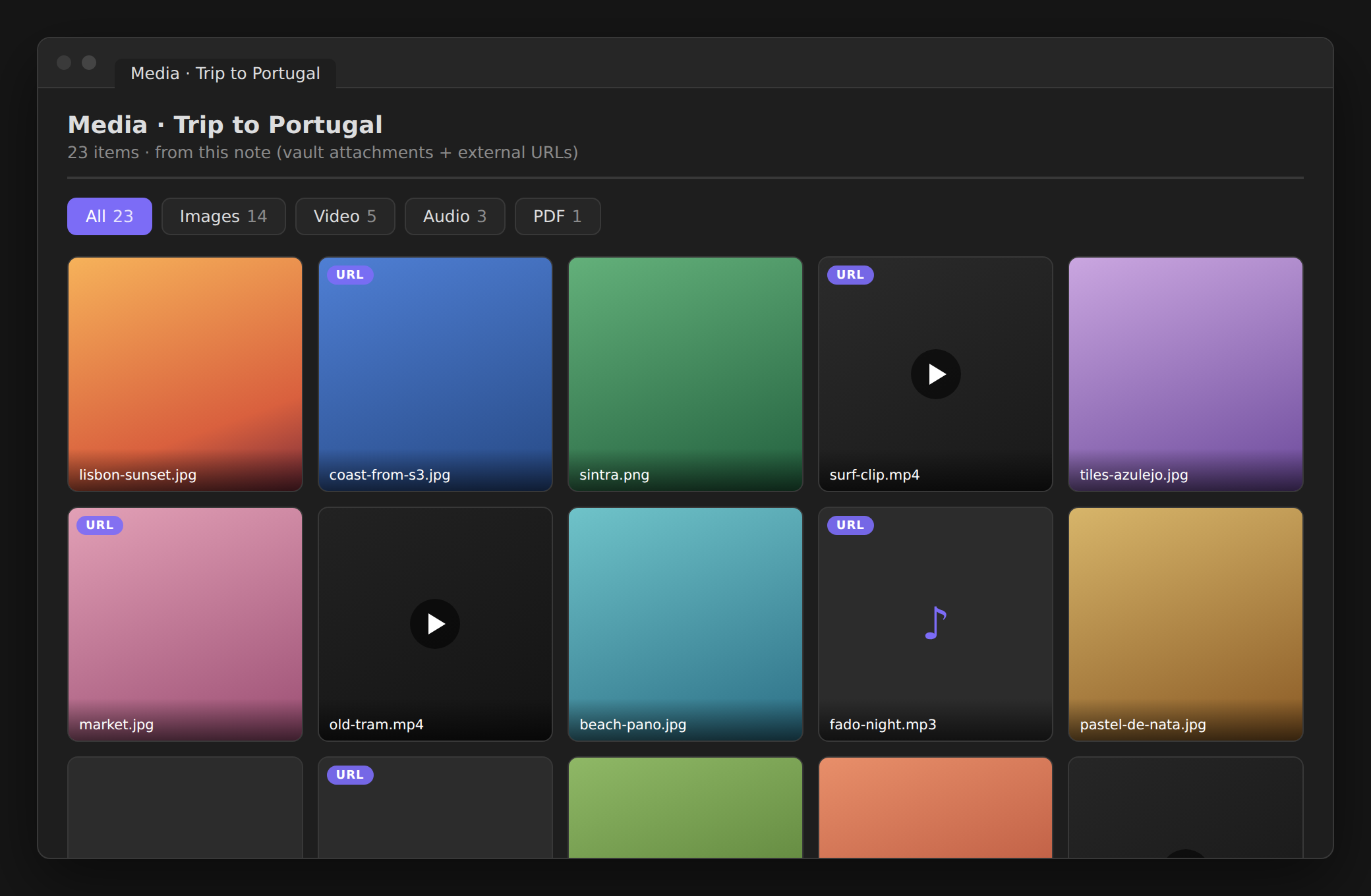Click the surf-clip.mp4 file name

click(874, 474)
